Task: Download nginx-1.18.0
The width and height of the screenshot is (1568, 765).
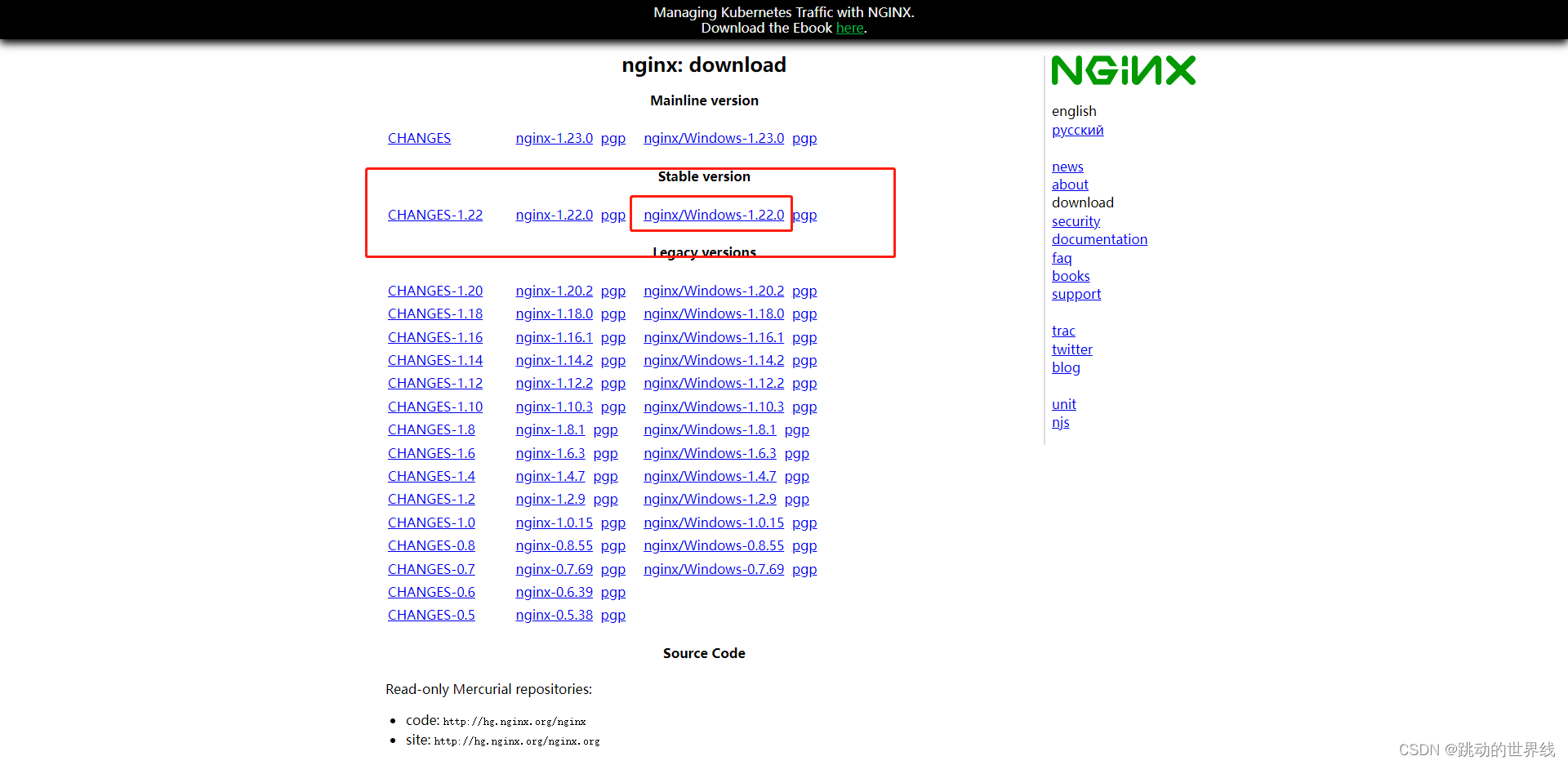Action: (x=554, y=314)
